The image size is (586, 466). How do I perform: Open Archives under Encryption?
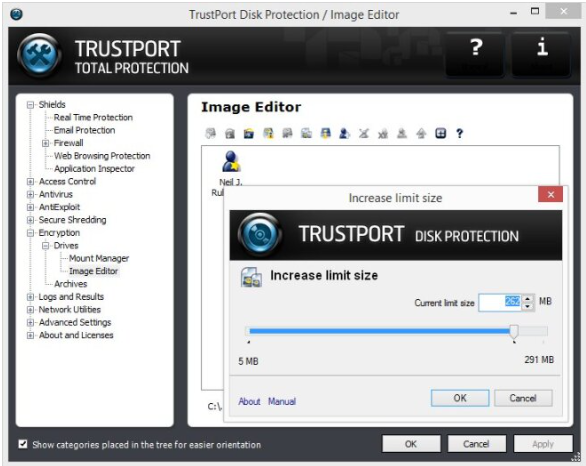pos(70,284)
